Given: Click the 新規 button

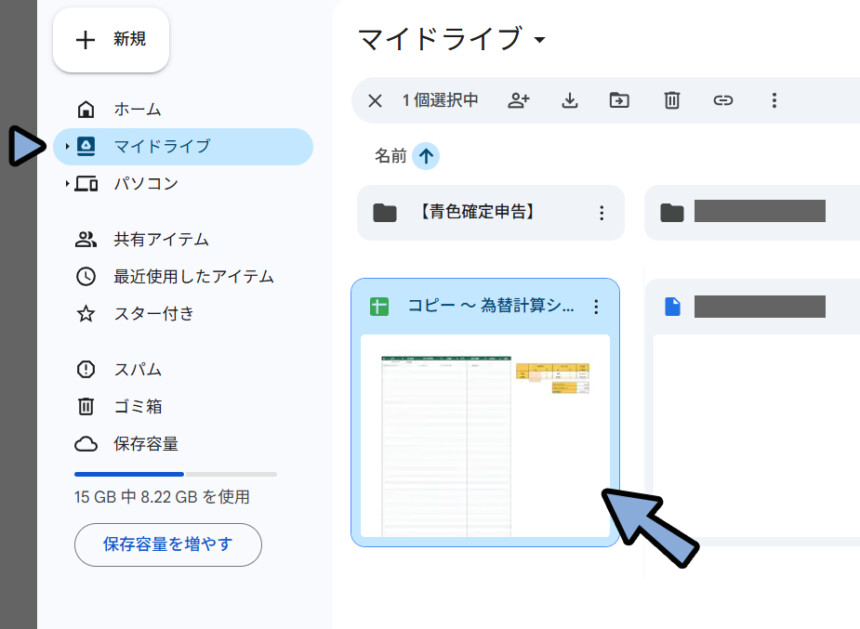Looking at the screenshot, I should [x=111, y=40].
